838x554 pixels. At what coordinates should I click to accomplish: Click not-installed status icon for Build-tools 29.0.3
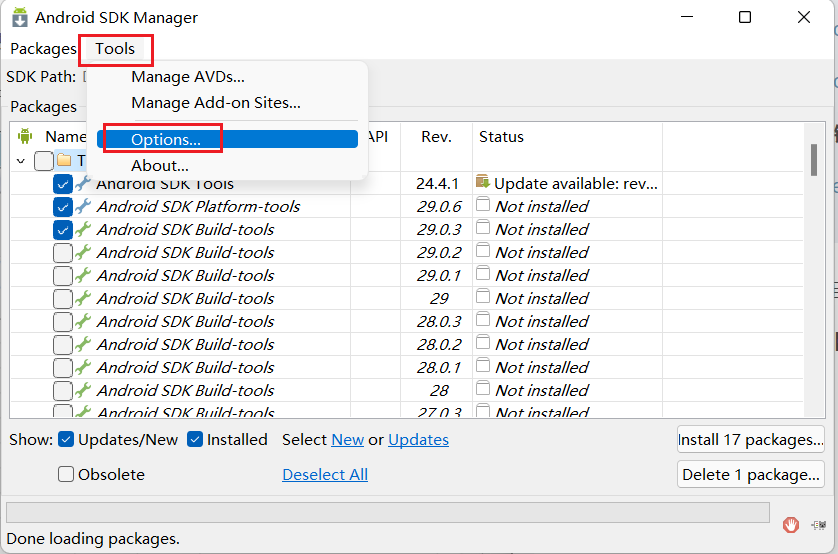483,227
